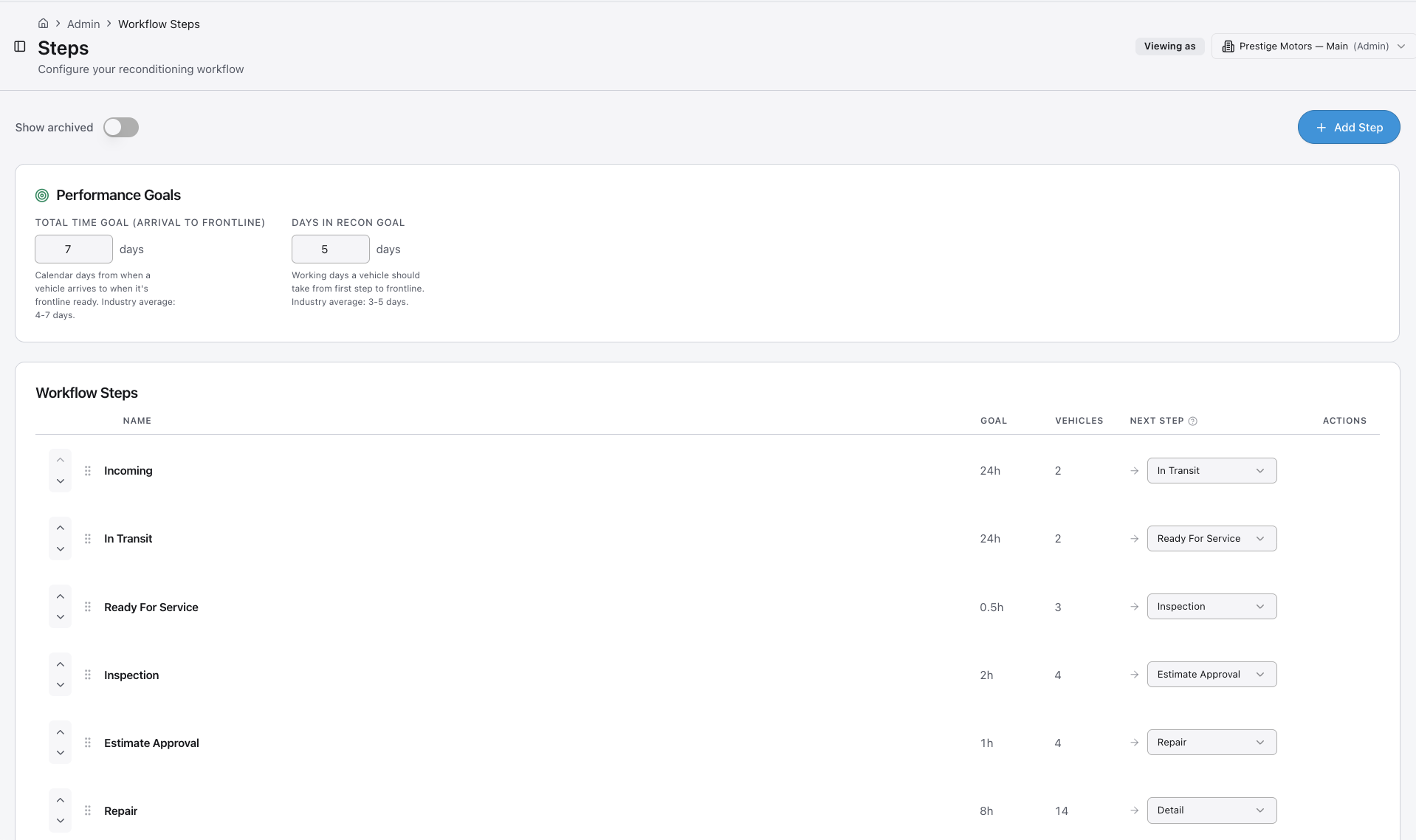Click the Performance Goals target icon
This screenshot has height=840, width=1416.
(42, 196)
